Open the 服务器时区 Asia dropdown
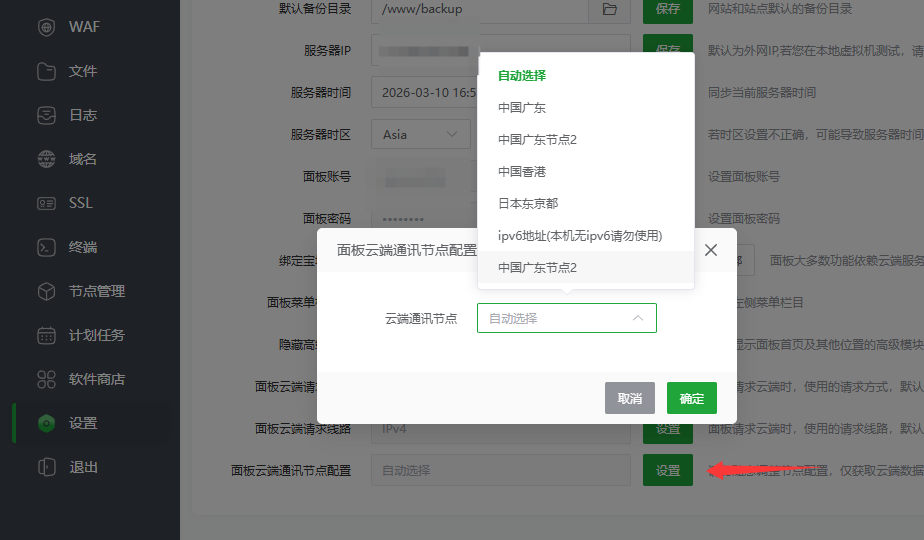 click(421, 134)
